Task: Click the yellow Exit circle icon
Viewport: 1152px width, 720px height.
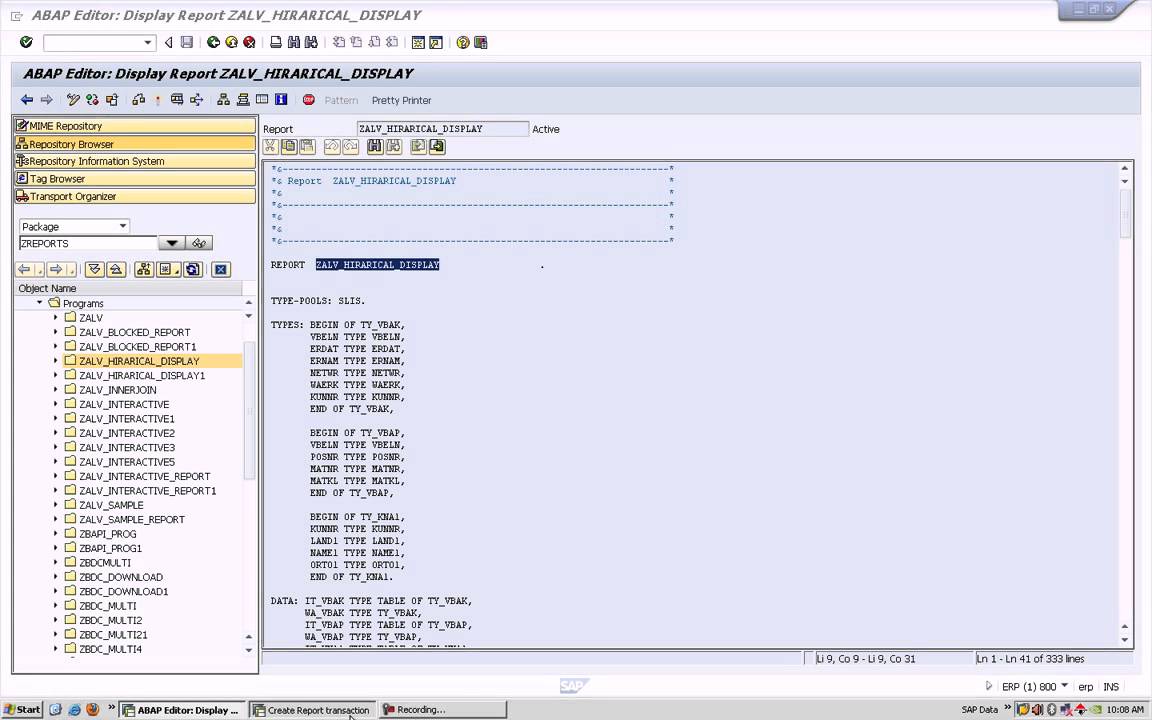Action: pyautogui.click(x=231, y=43)
